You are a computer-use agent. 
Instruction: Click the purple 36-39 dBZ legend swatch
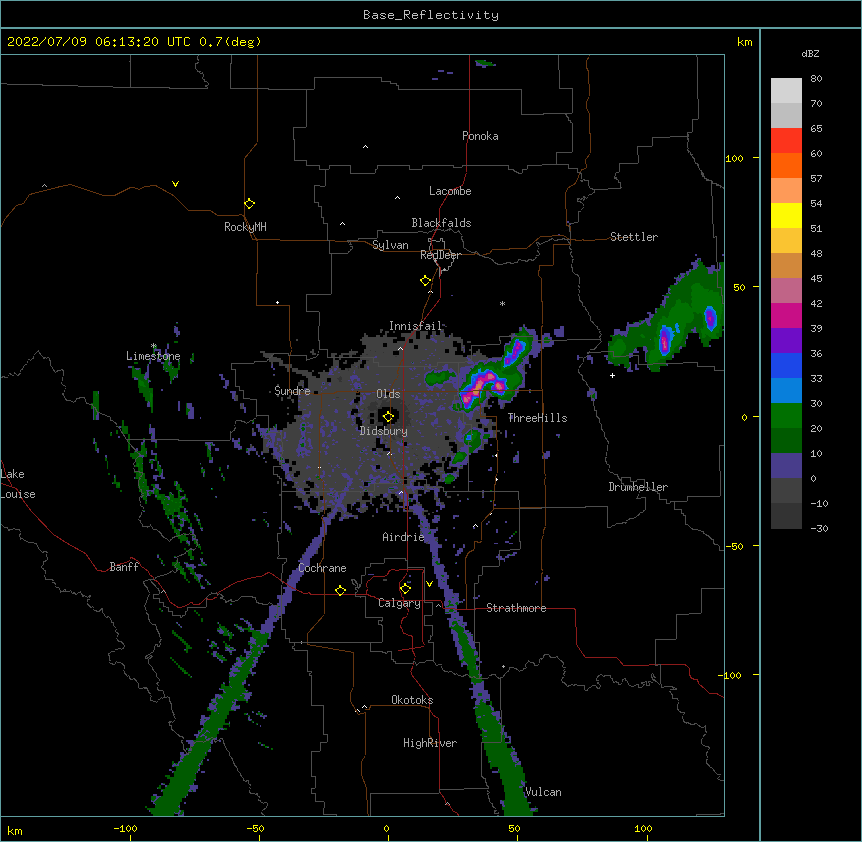coord(786,340)
